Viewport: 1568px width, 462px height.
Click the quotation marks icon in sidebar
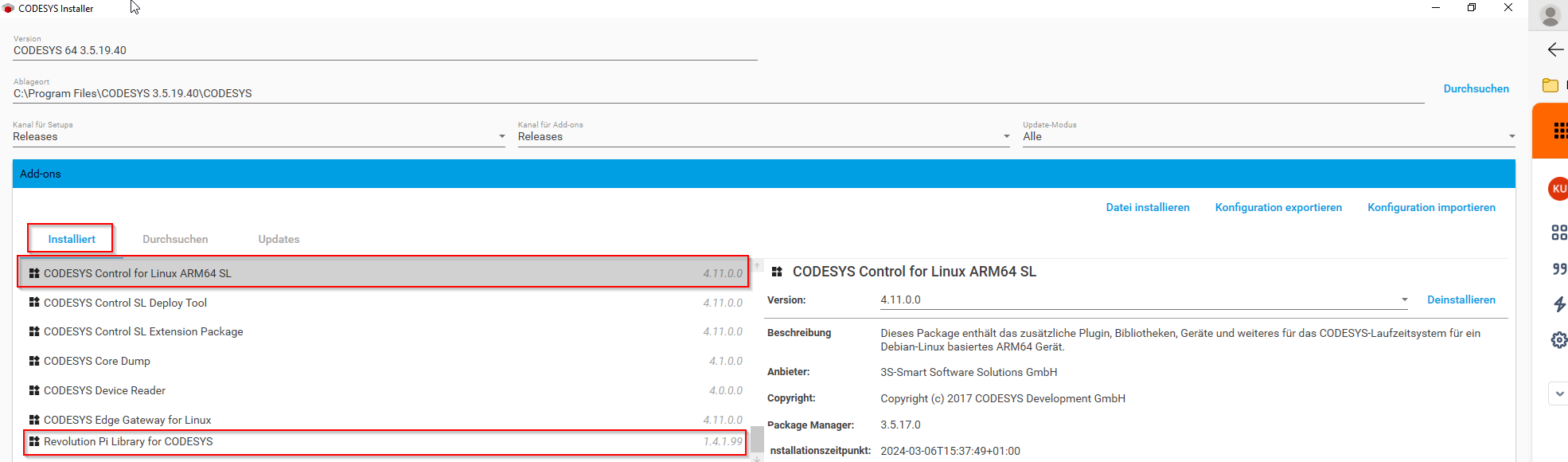[1558, 268]
